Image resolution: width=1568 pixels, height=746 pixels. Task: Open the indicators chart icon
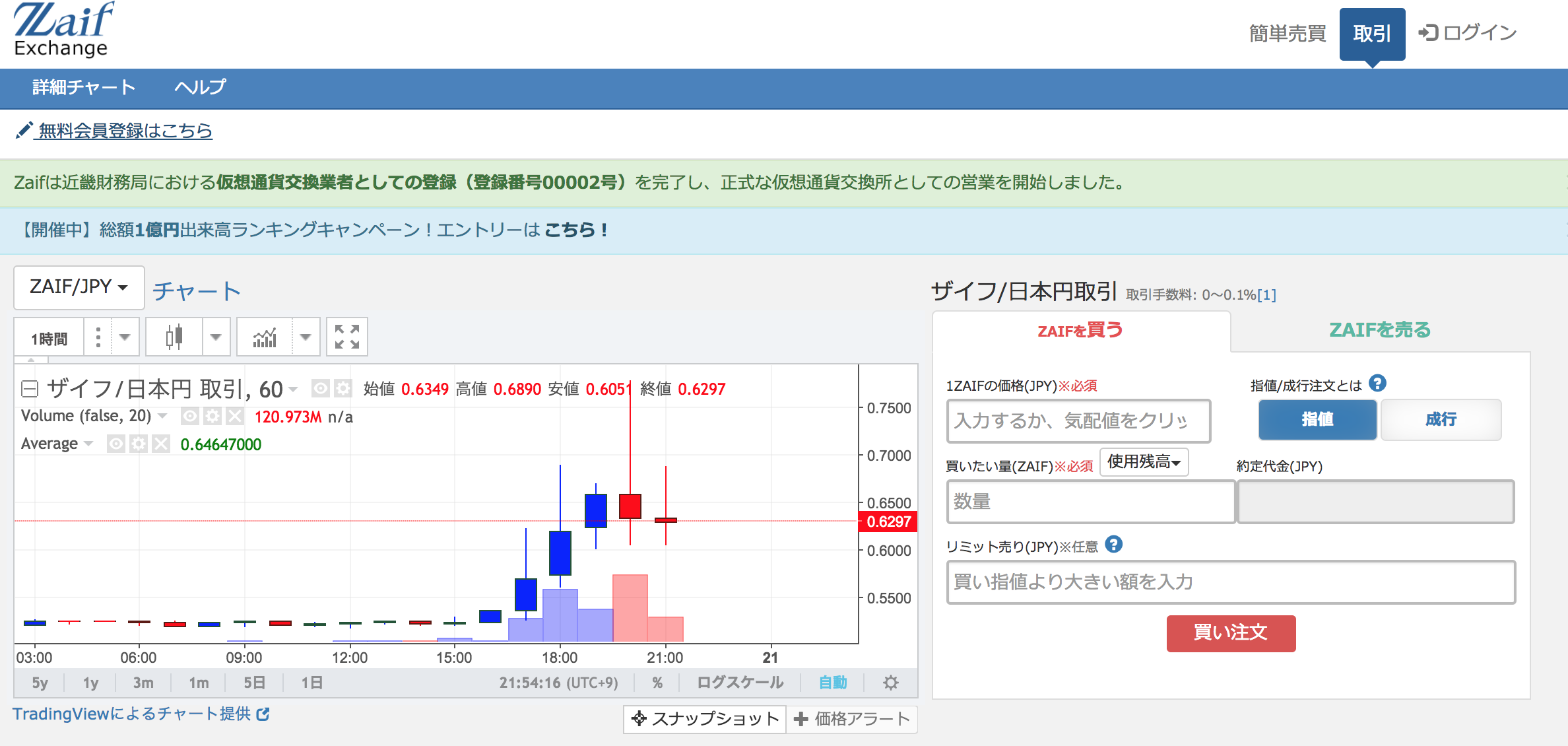point(265,337)
